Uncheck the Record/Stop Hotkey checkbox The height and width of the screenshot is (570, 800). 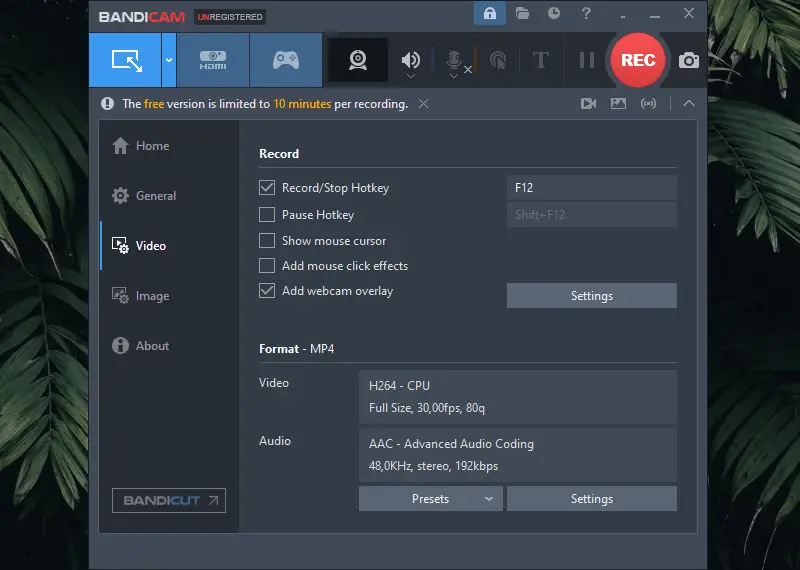tap(267, 188)
